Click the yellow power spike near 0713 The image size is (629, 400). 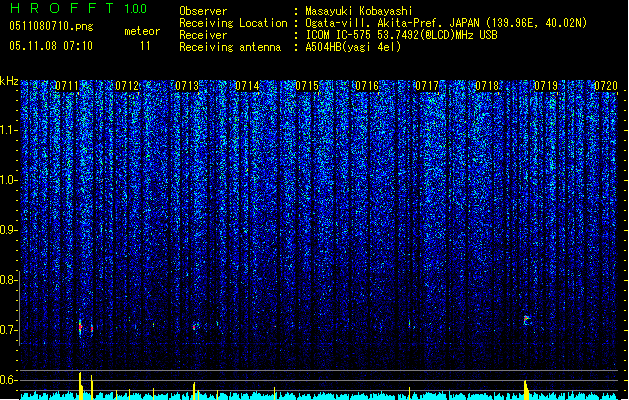click(x=194, y=391)
